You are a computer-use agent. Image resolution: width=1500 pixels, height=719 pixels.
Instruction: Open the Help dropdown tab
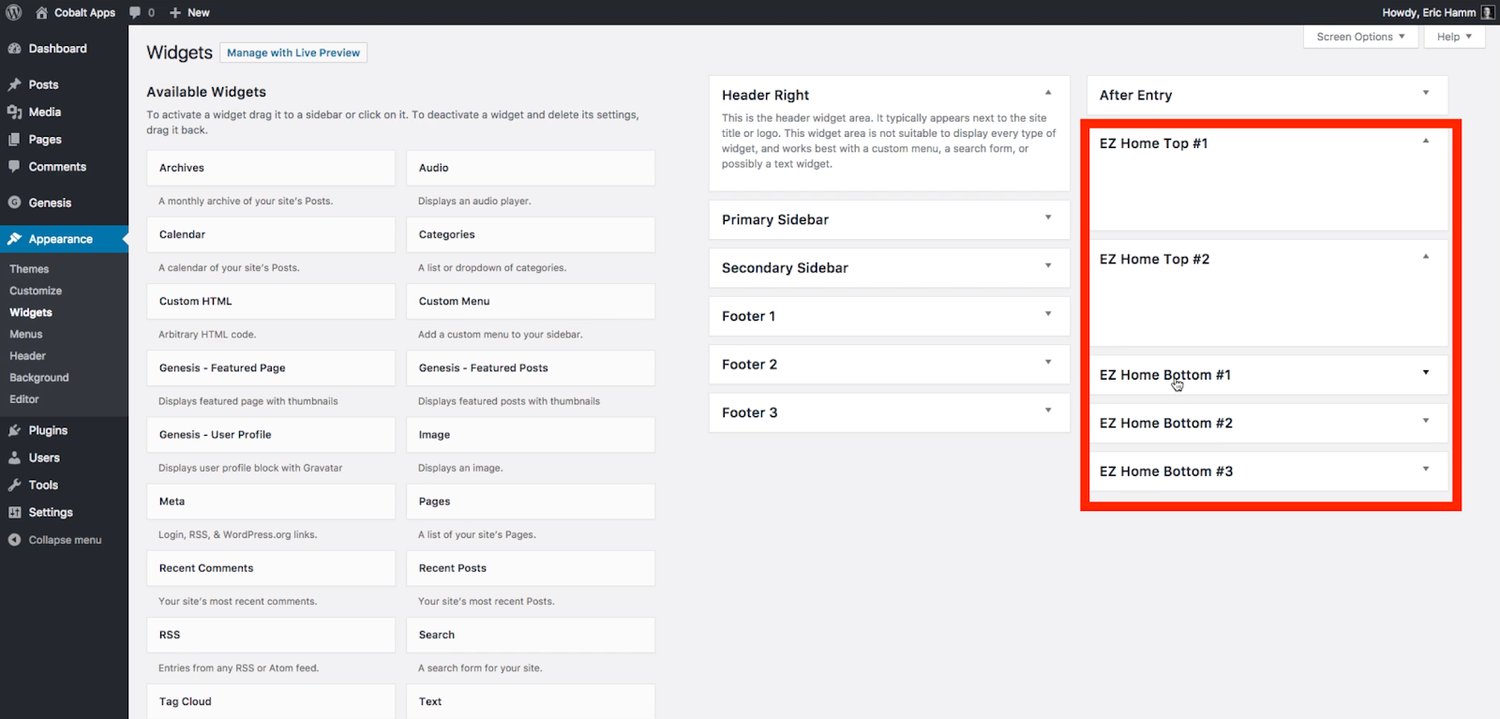(1454, 37)
